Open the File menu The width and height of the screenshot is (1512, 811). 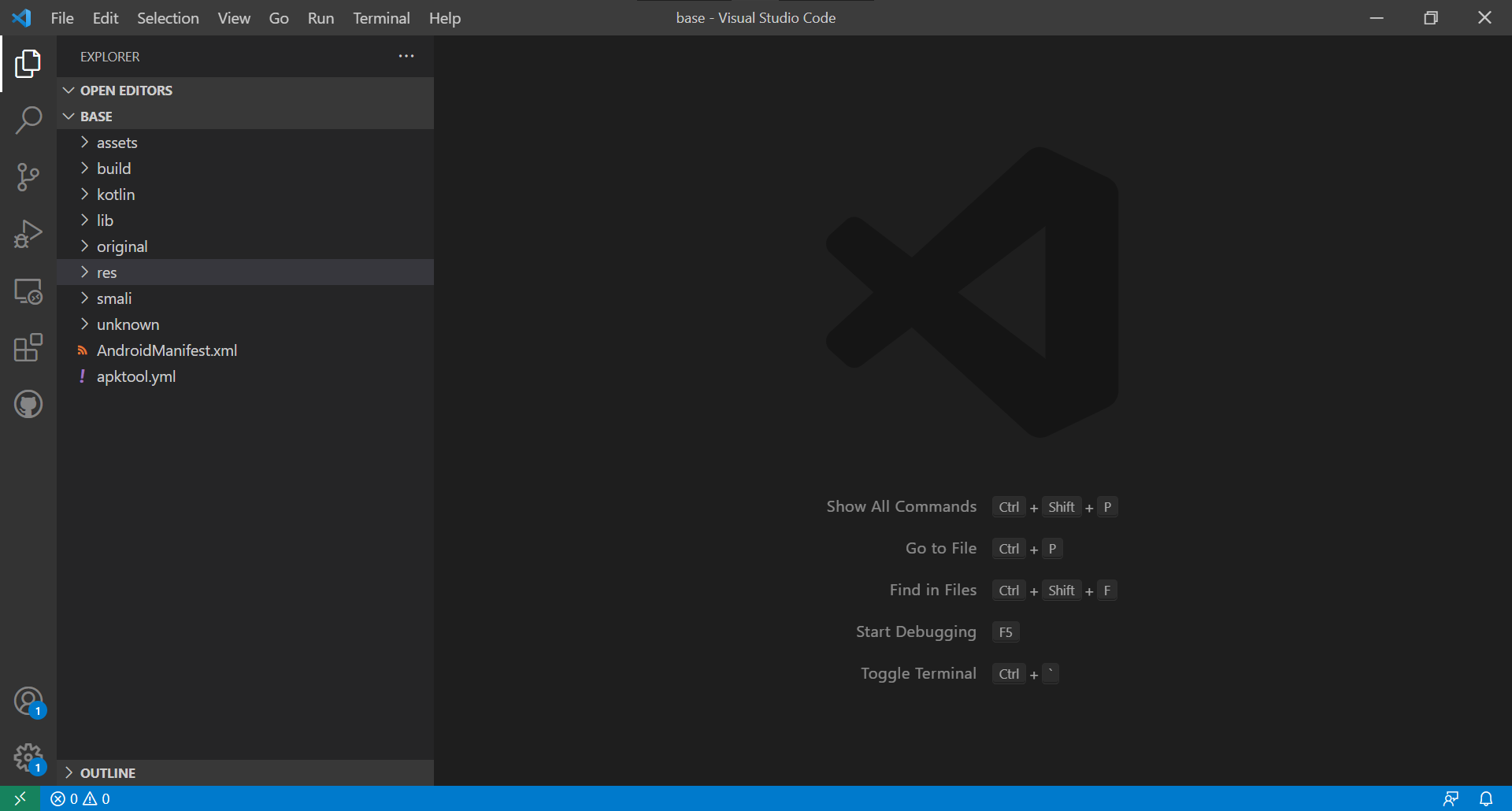pyautogui.click(x=62, y=17)
